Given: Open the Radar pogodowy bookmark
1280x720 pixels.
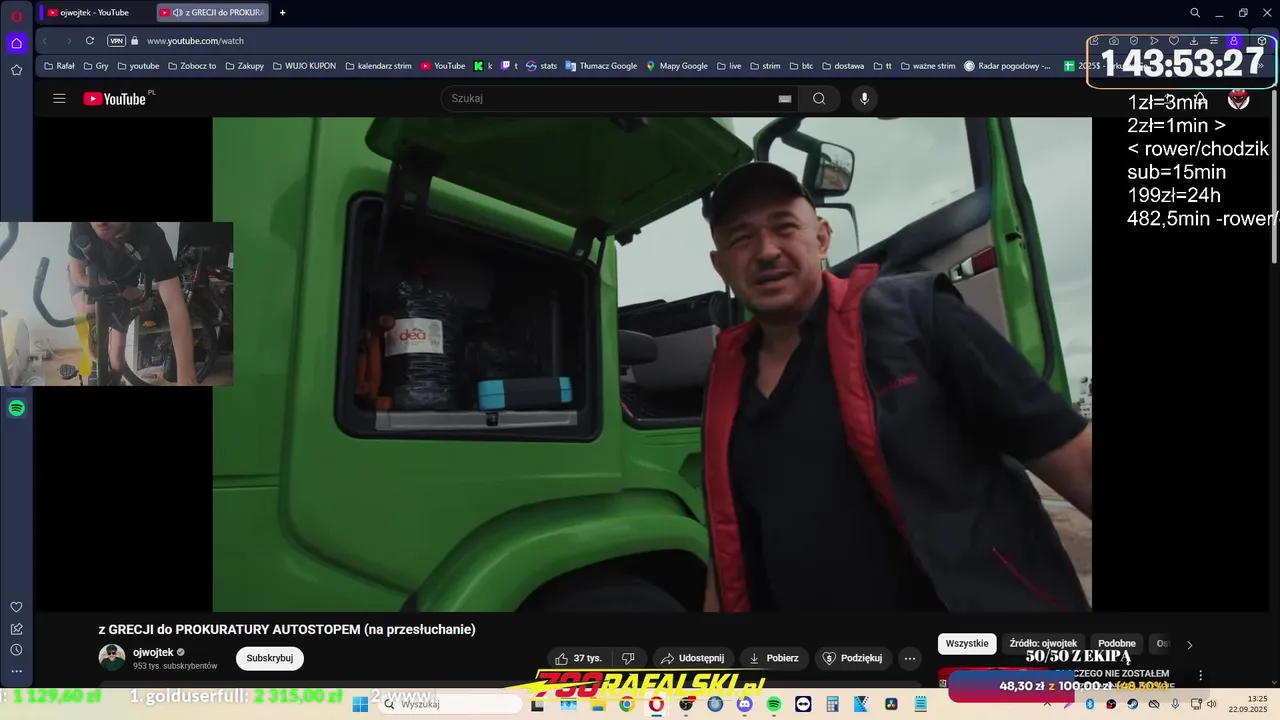Looking at the screenshot, I should tap(1007, 66).
